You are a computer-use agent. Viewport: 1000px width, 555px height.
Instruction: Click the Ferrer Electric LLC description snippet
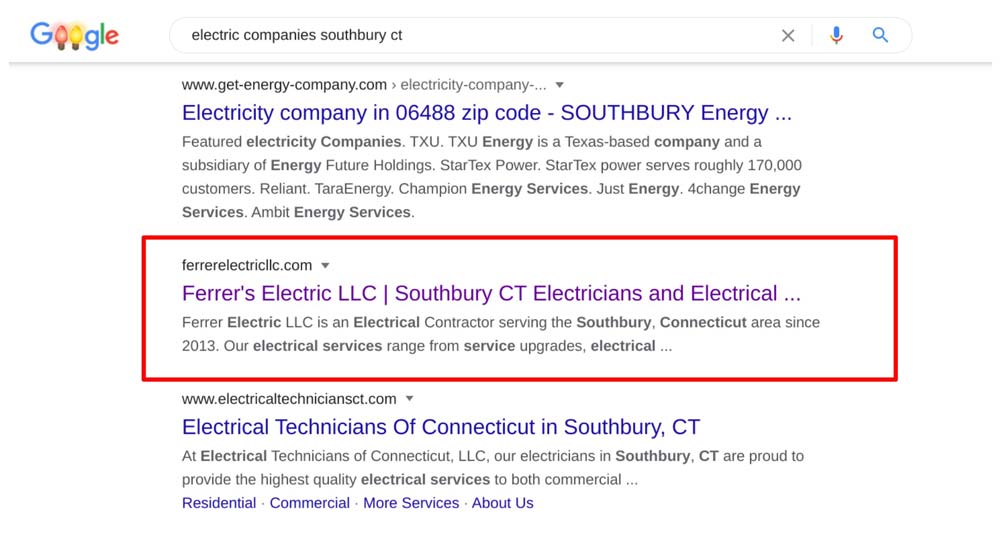pyautogui.click(x=501, y=334)
